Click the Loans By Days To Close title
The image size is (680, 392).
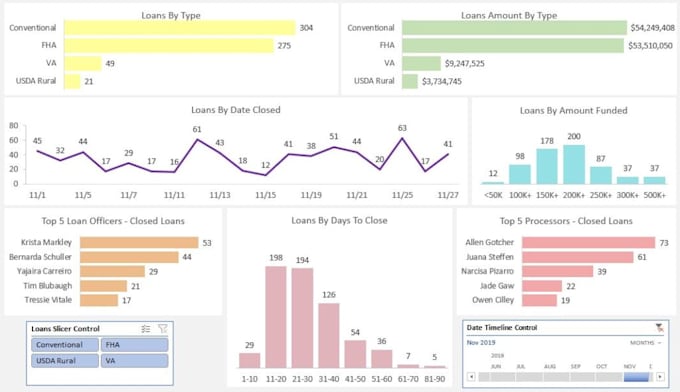(x=339, y=221)
